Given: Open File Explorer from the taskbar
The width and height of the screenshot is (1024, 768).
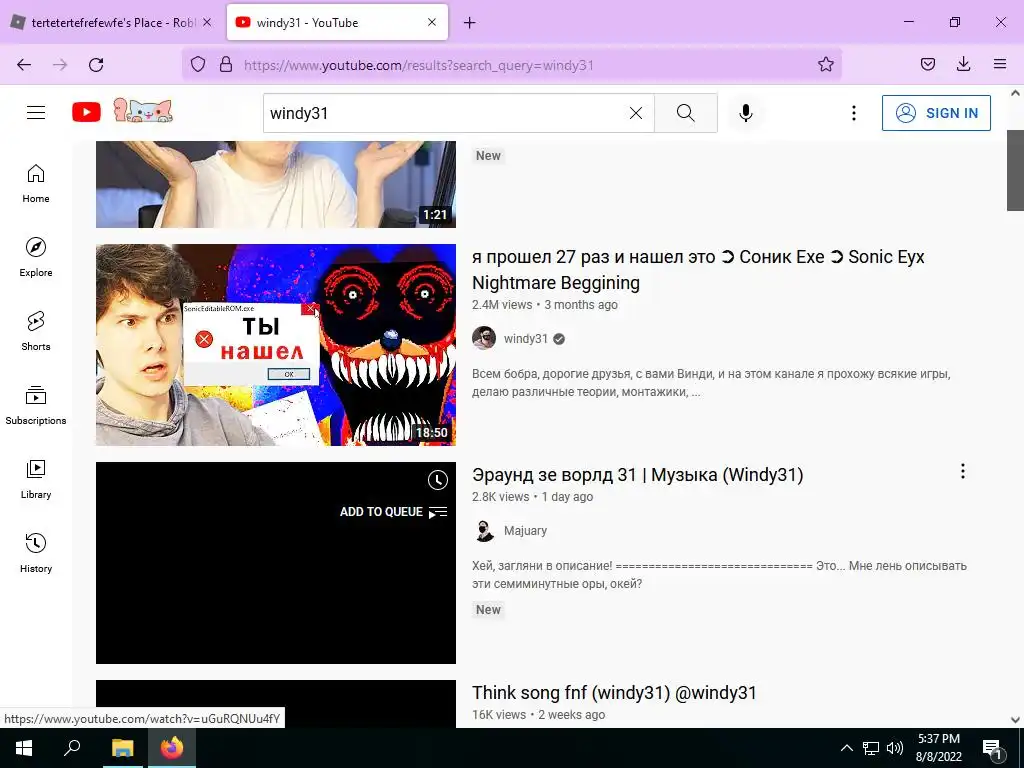Looking at the screenshot, I should click(122, 748).
